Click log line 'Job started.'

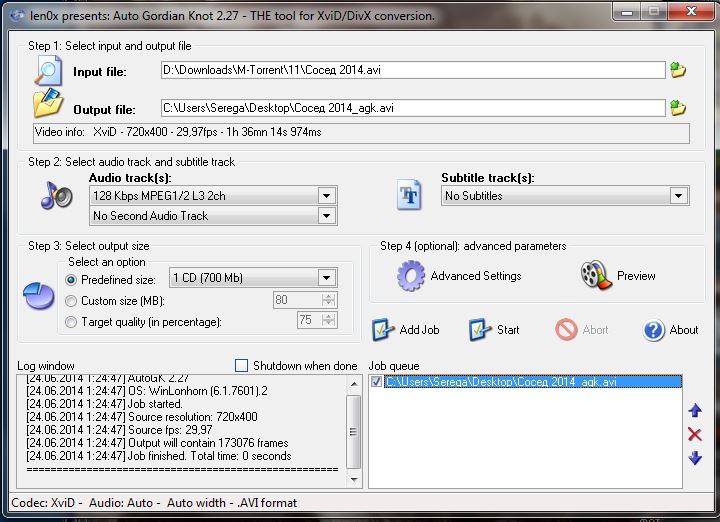tap(104, 404)
